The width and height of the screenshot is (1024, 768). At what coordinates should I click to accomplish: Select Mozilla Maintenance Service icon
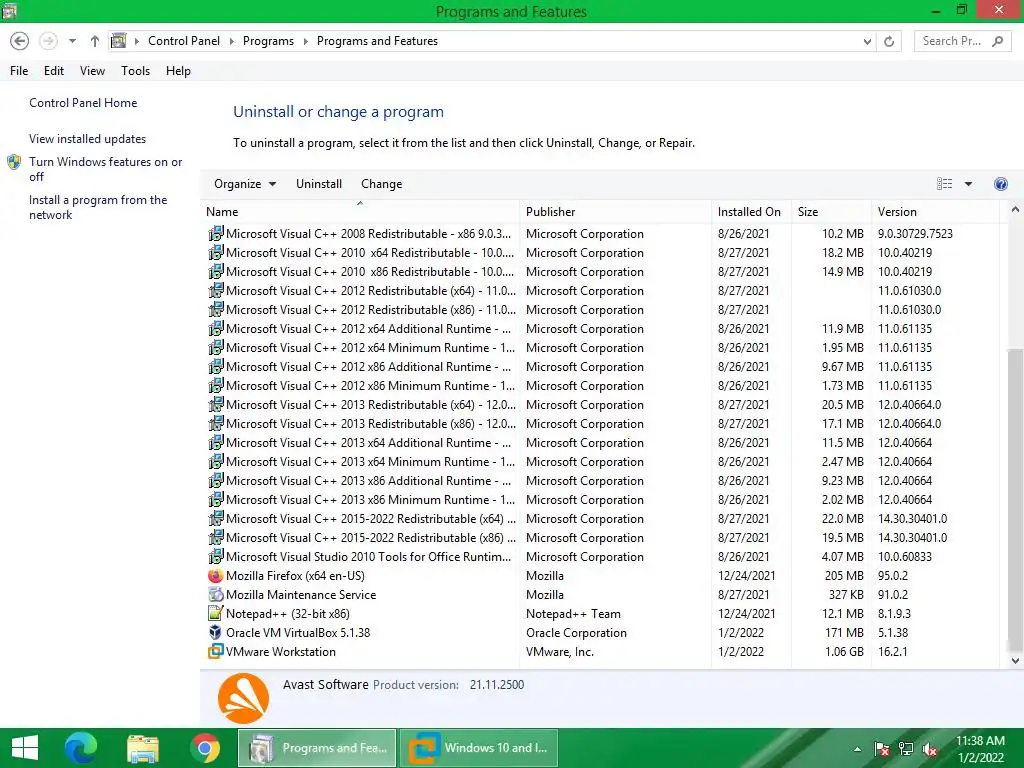click(216, 594)
